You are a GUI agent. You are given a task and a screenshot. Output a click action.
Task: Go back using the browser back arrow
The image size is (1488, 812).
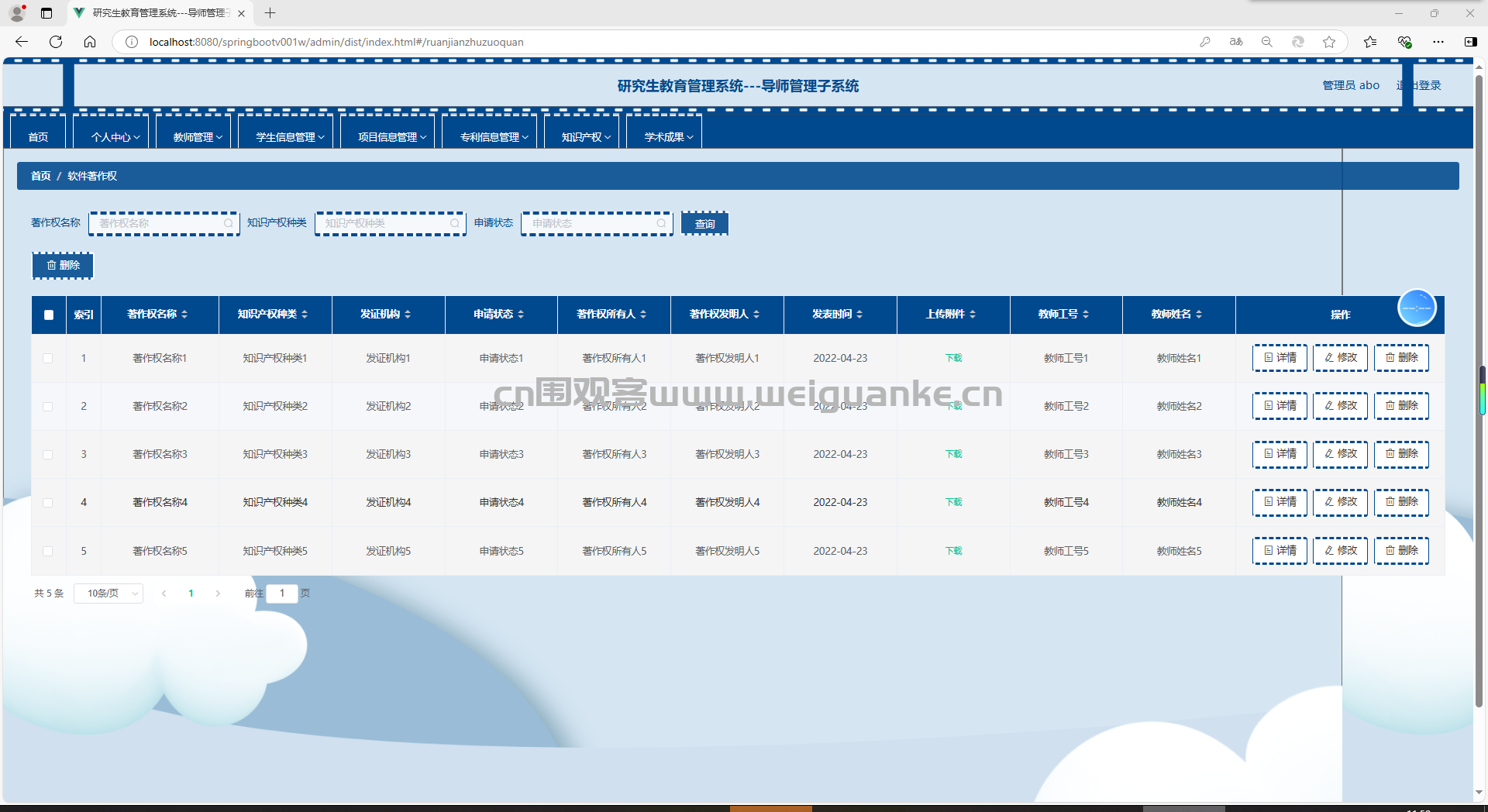[x=22, y=42]
